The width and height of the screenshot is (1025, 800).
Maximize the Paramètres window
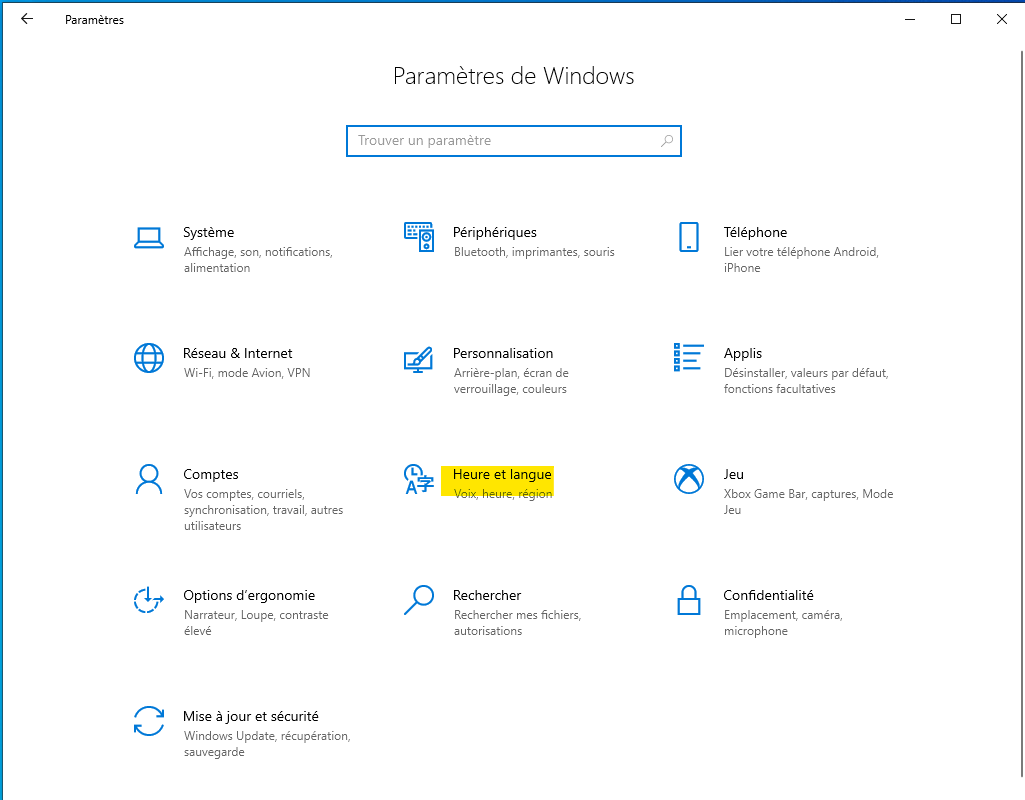click(x=956, y=19)
